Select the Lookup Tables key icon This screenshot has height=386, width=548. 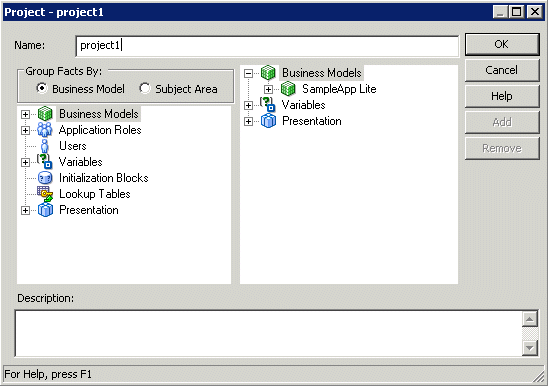pyautogui.click(x=45, y=194)
